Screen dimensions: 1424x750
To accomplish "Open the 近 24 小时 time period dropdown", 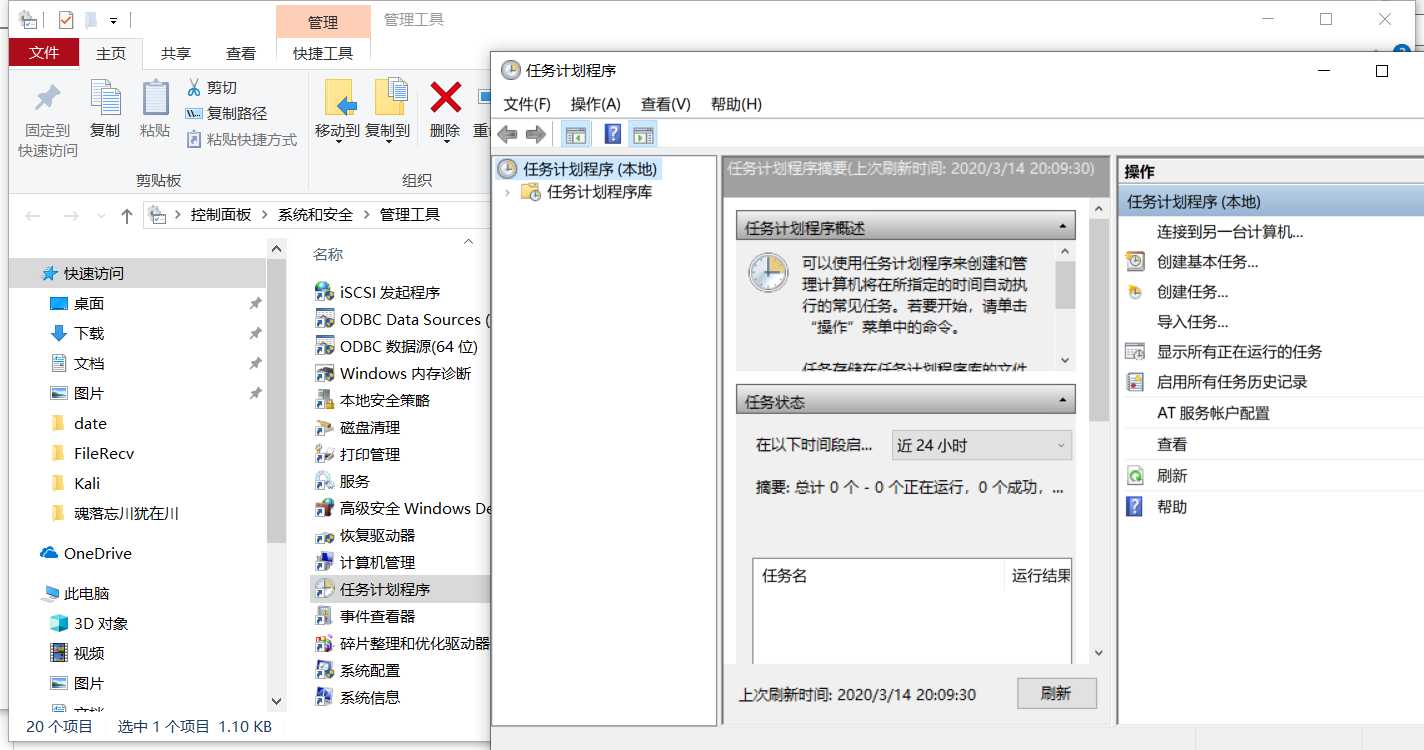I will [x=982, y=445].
